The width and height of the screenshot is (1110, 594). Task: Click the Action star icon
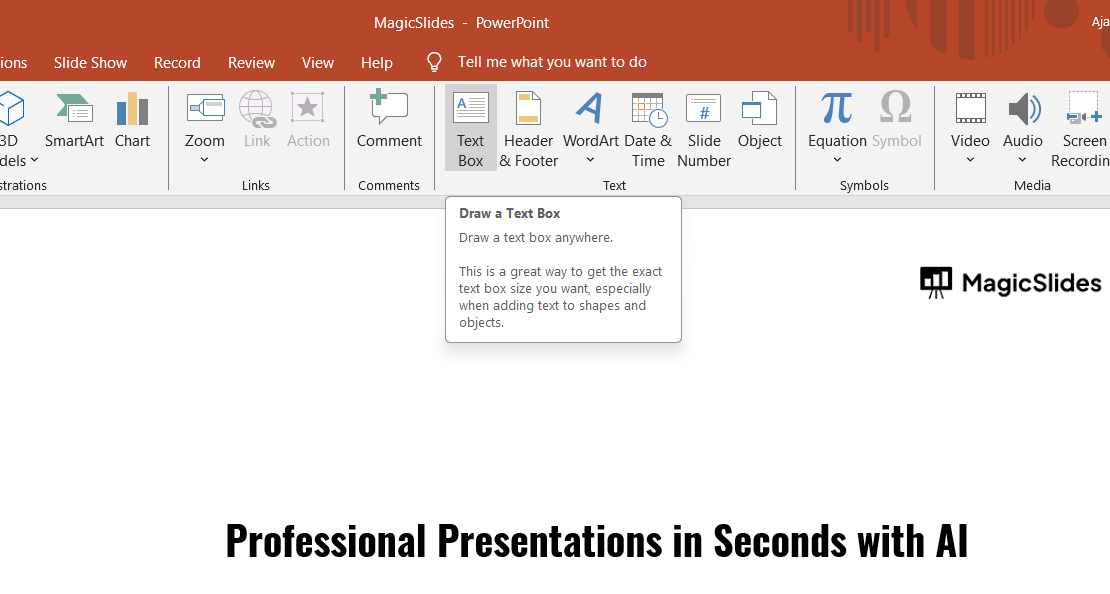point(308,108)
